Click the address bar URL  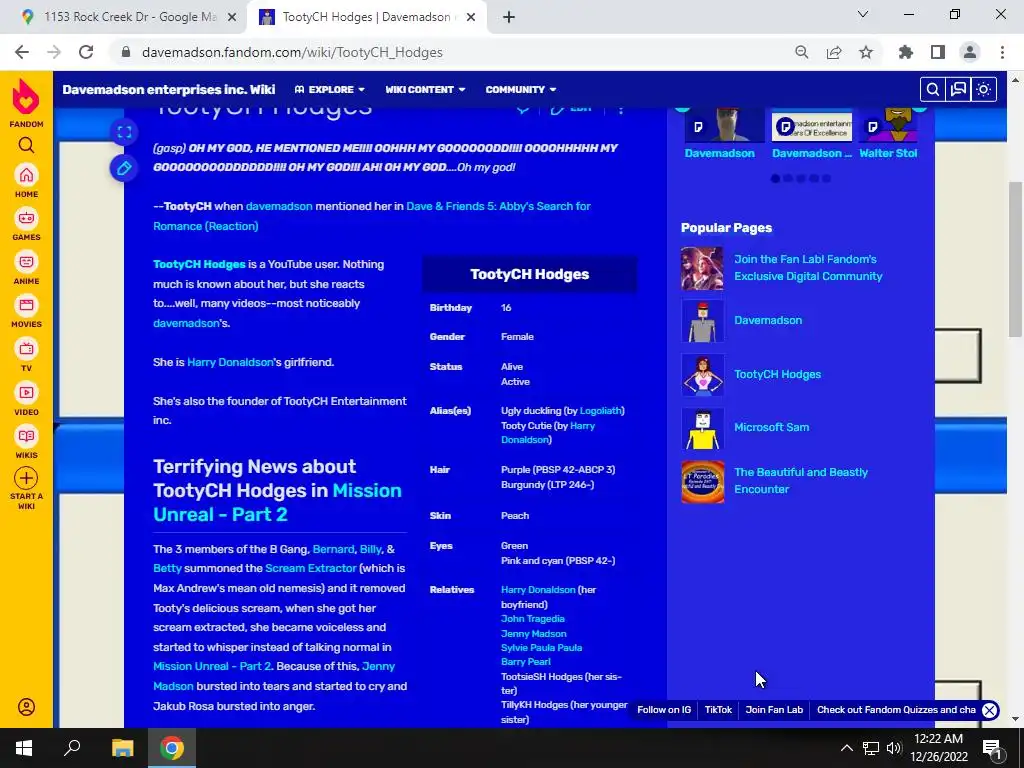click(x=292, y=52)
